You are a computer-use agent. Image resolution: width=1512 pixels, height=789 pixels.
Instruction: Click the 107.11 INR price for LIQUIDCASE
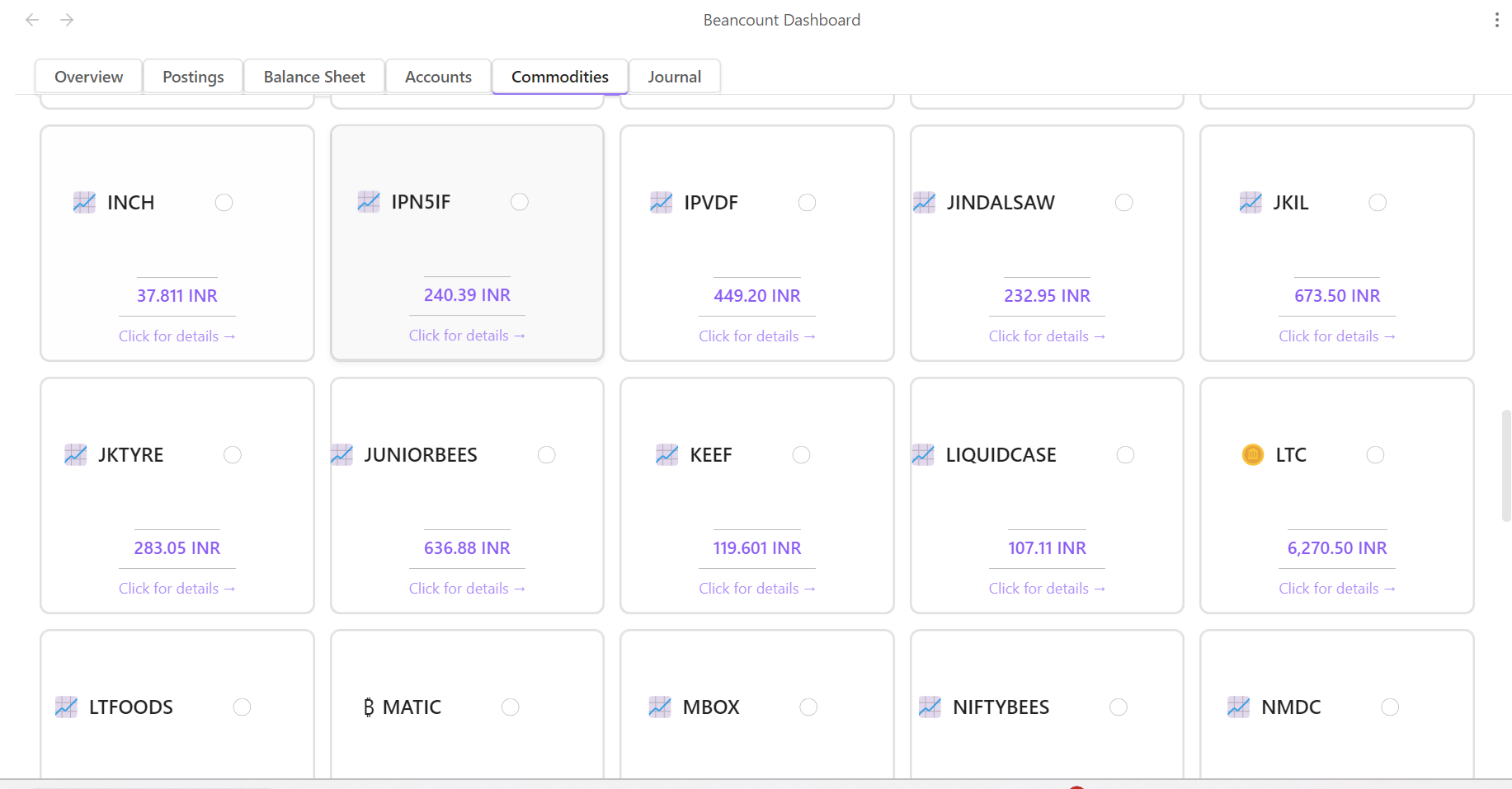tap(1047, 548)
